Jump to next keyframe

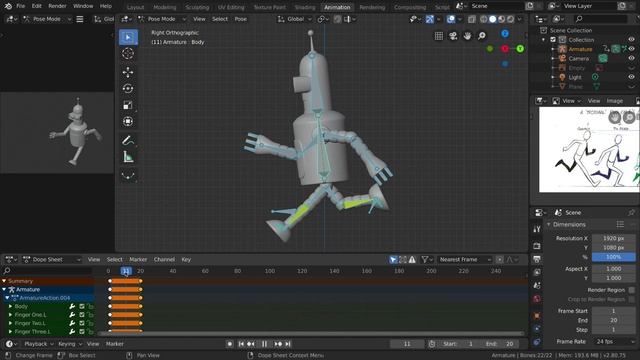278,344
